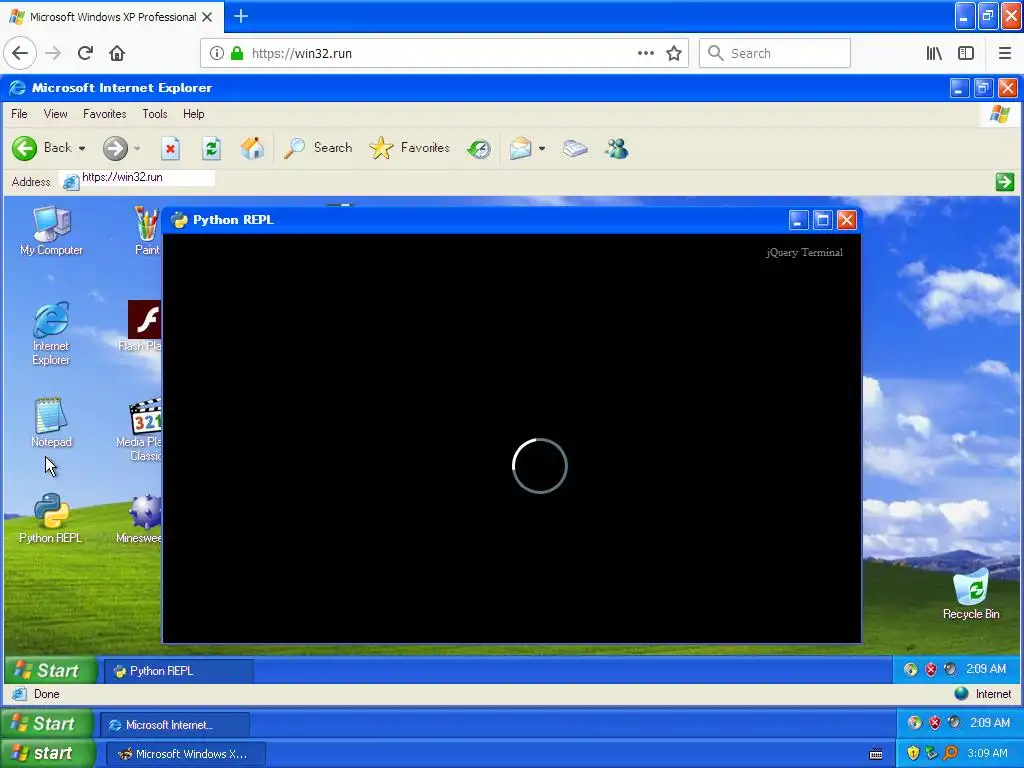Reload the Firefox page
Image resolution: width=1024 pixels, height=768 pixels.
tap(85, 53)
